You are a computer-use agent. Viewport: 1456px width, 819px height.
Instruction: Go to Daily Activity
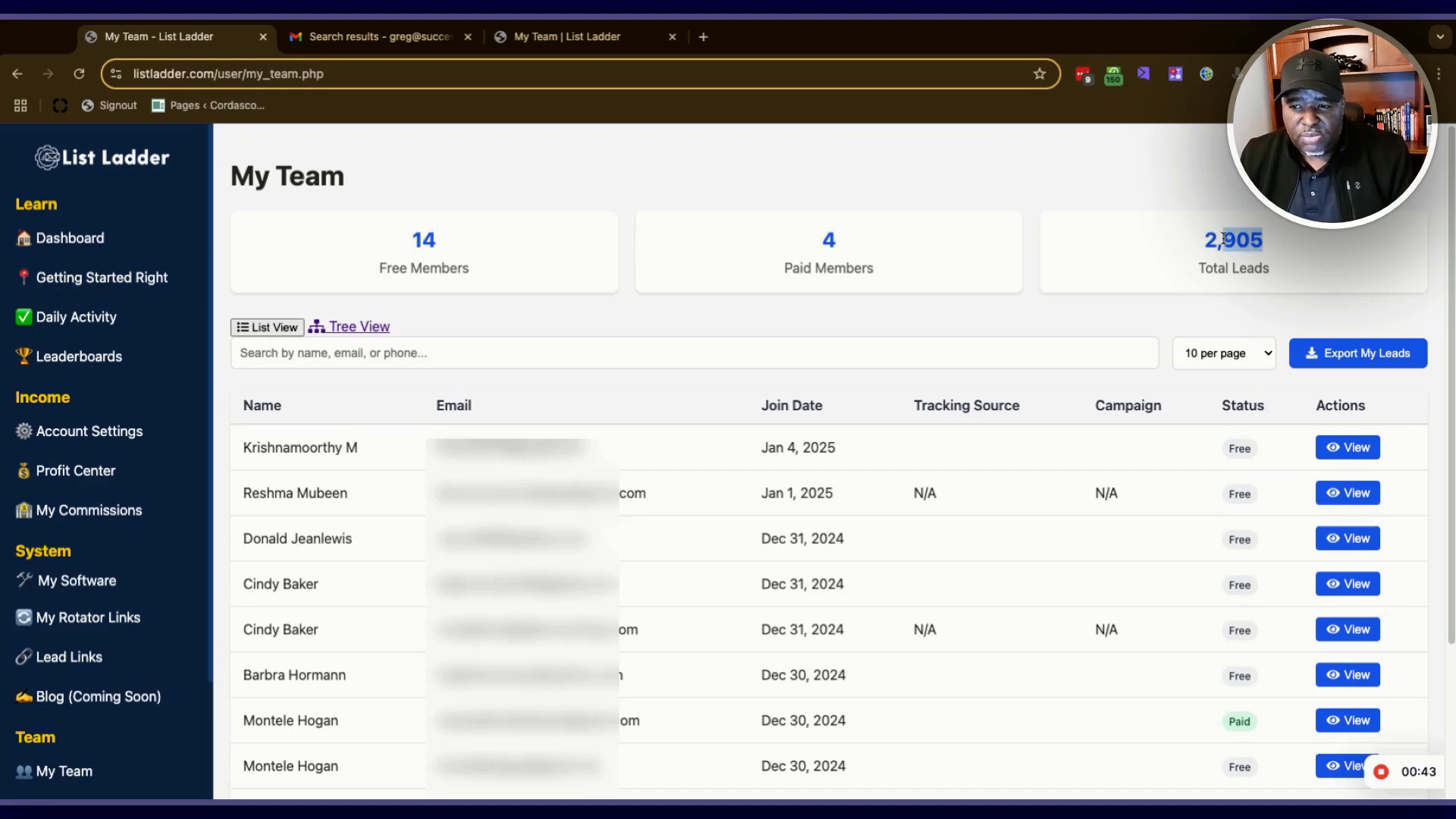(x=66, y=317)
